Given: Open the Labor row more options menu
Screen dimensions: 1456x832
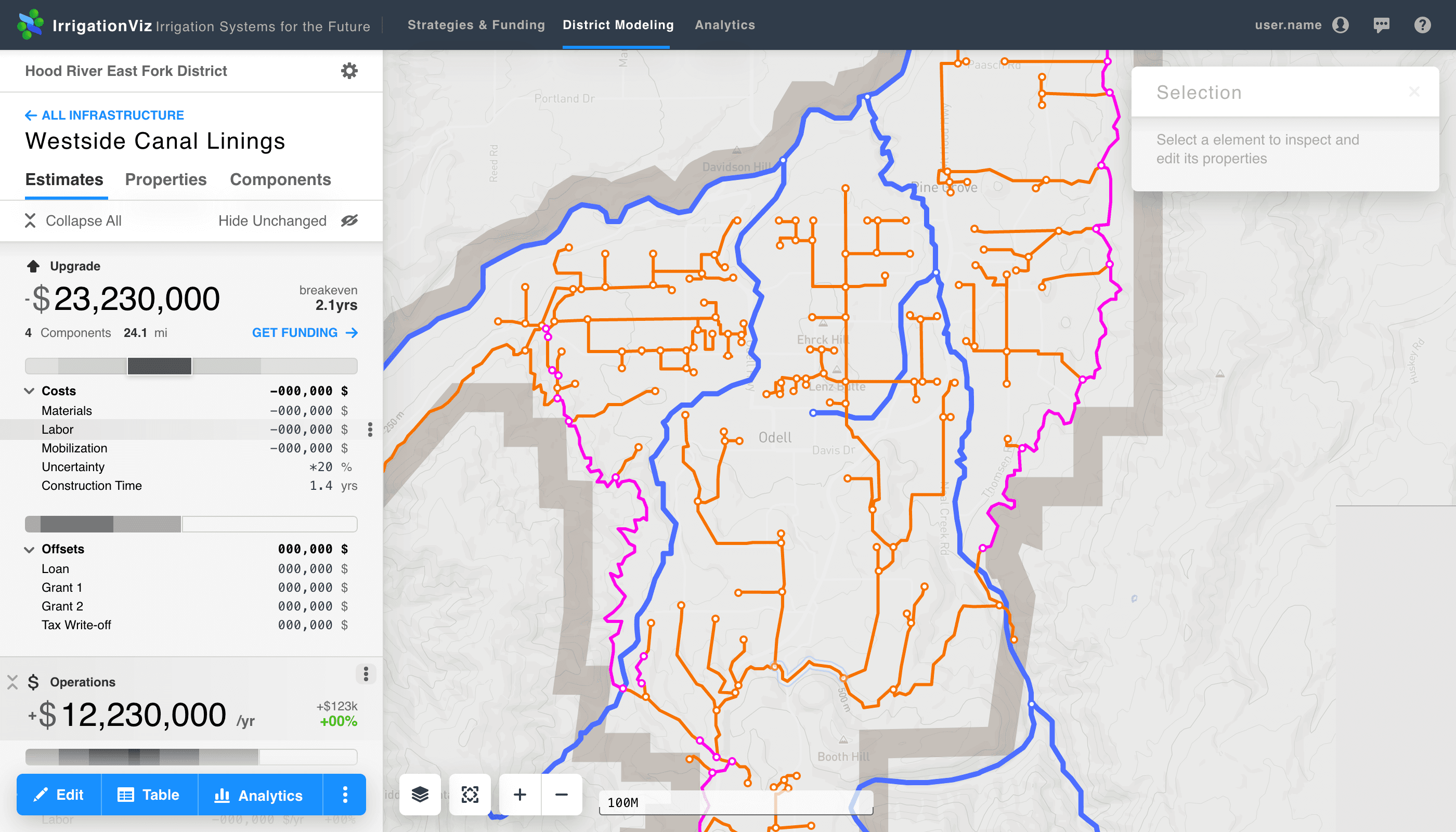Looking at the screenshot, I should (x=370, y=429).
